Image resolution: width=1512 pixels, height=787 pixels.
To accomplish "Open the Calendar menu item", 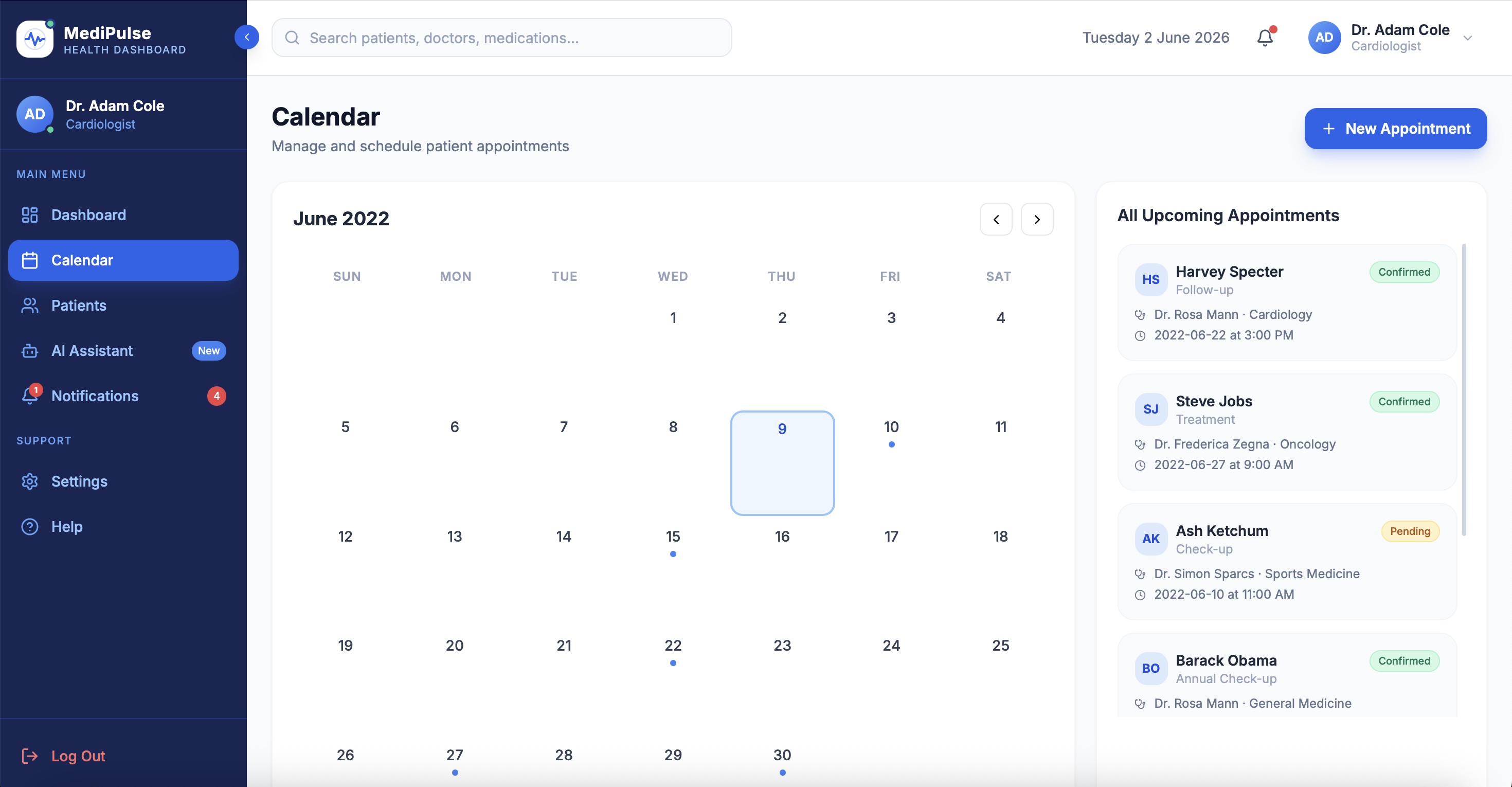I will pos(123,260).
